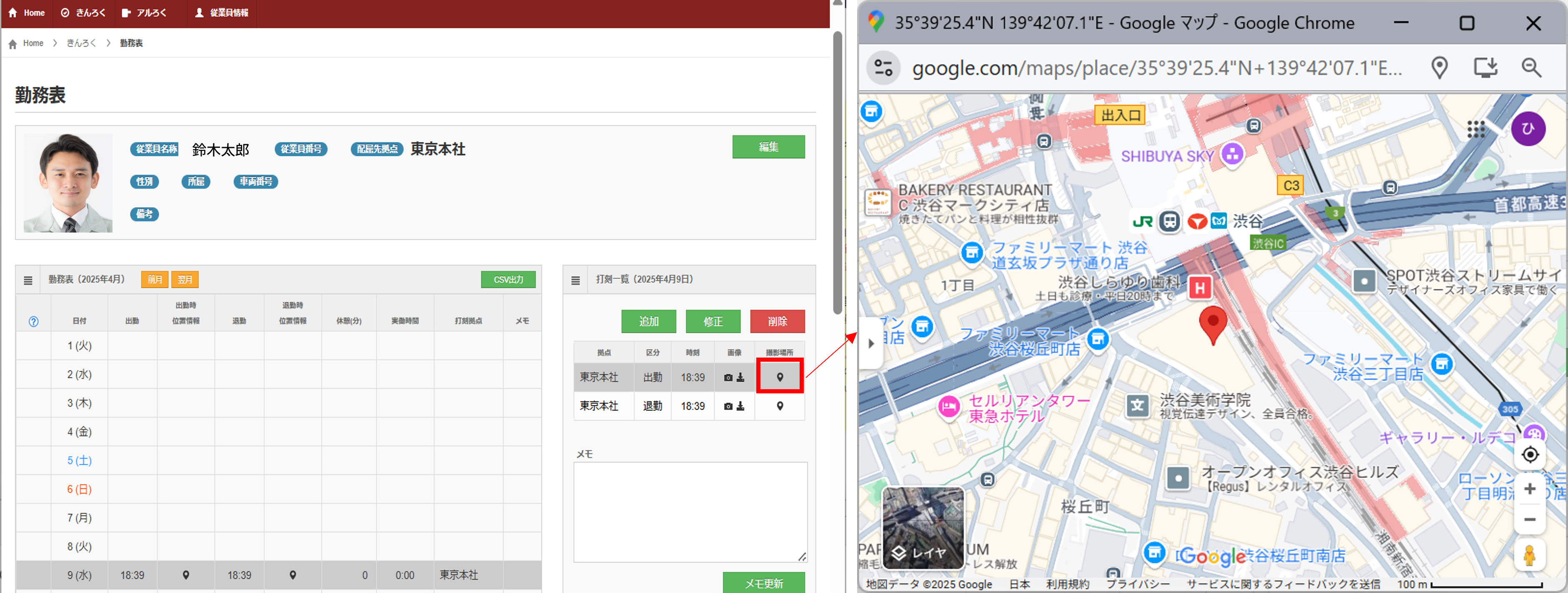Click the zoom magnifier icon in the address bar
The width and height of the screenshot is (1568, 593).
(x=1531, y=68)
